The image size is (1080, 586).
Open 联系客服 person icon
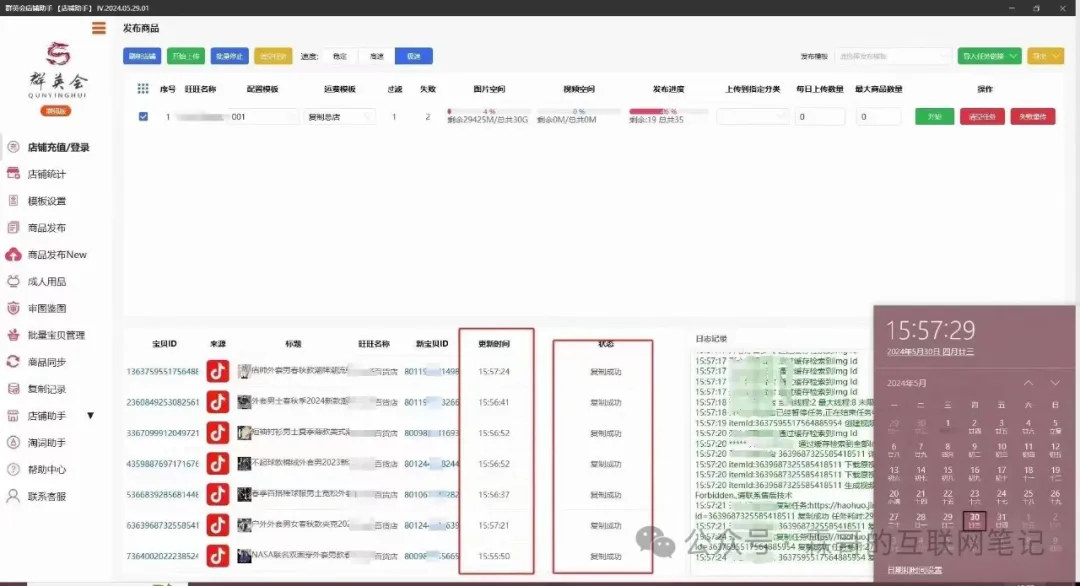[14, 496]
